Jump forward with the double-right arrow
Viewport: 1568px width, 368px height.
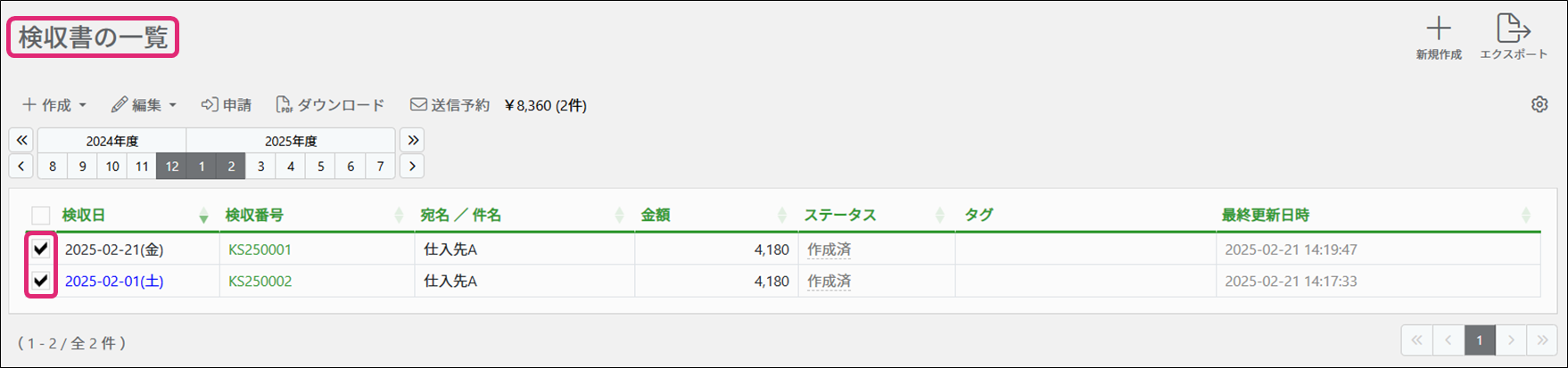point(412,140)
